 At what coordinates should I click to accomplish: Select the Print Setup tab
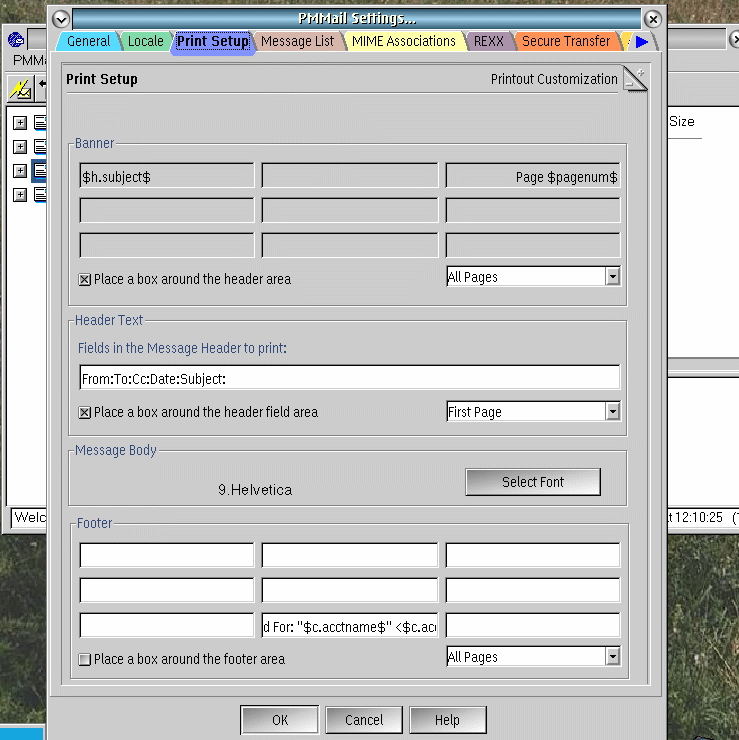212,42
